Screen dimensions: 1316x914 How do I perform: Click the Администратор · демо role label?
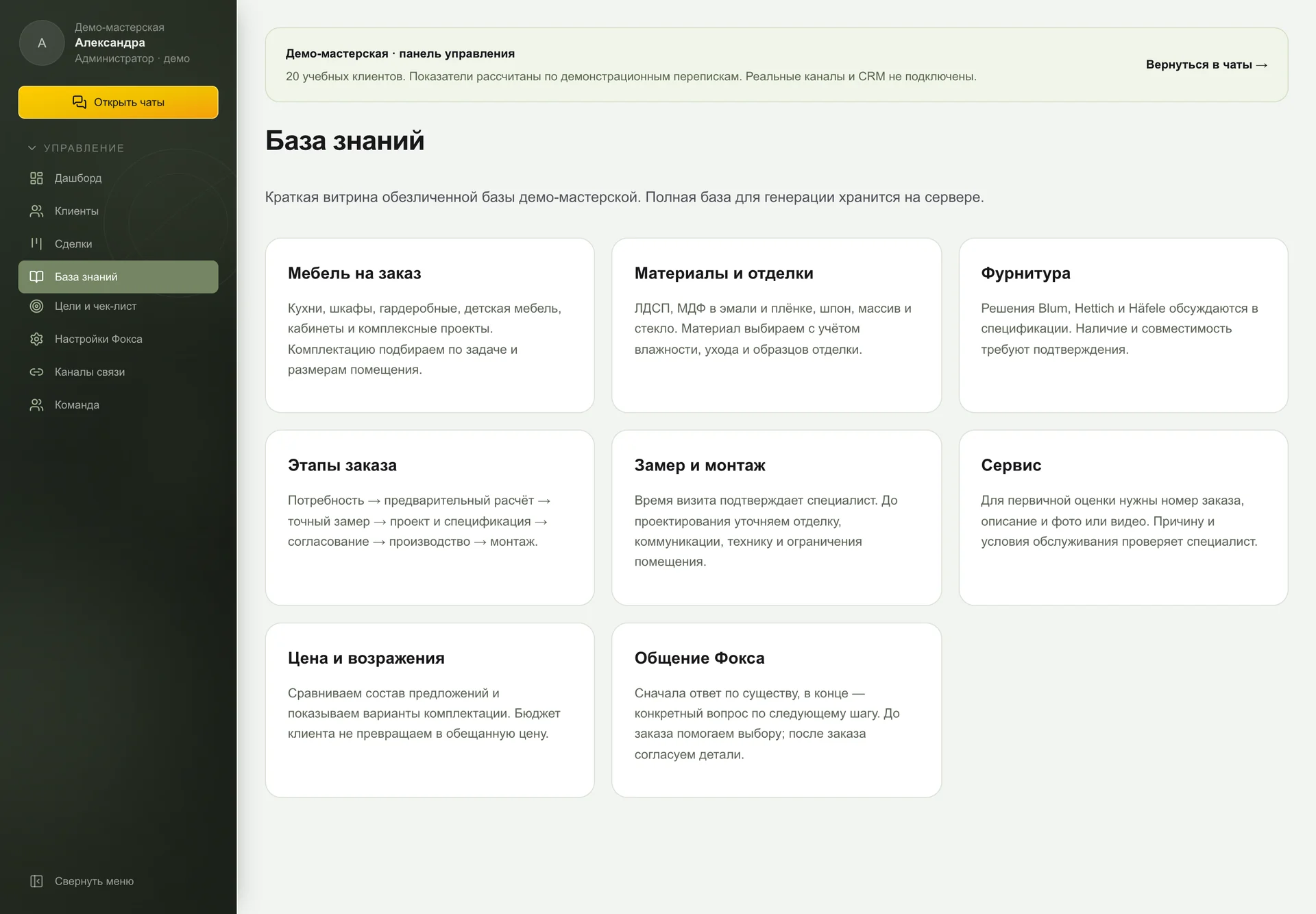tap(132, 58)
